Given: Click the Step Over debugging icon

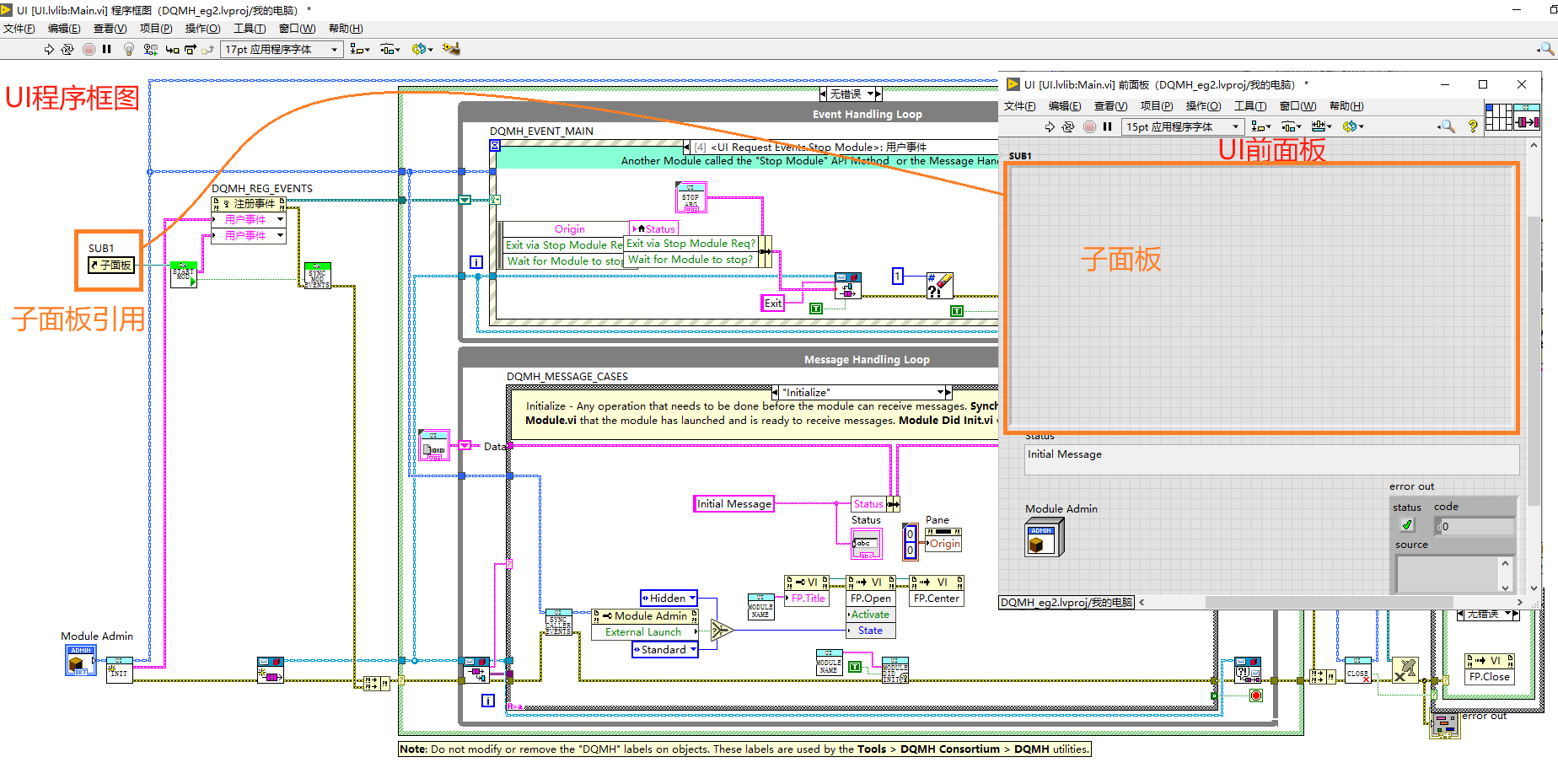Looking at the screenshot, I should (190, 50).
